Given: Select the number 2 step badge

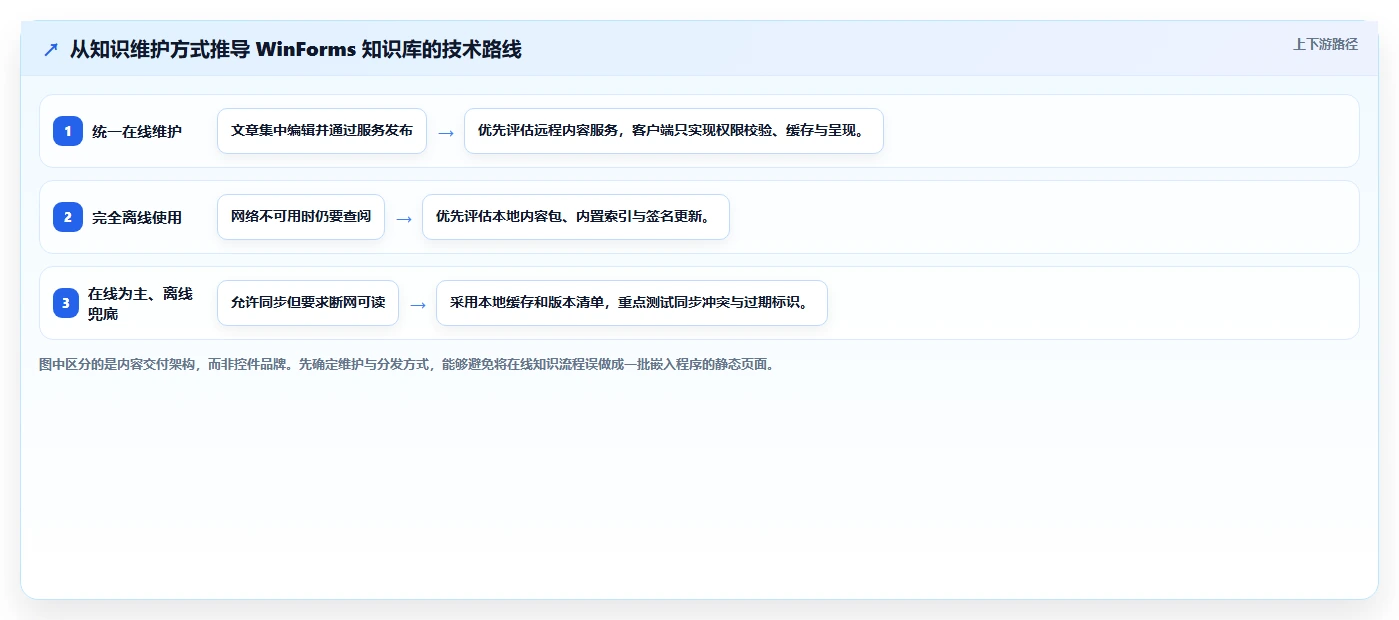Looking at the screenshot, I should 68,217.
